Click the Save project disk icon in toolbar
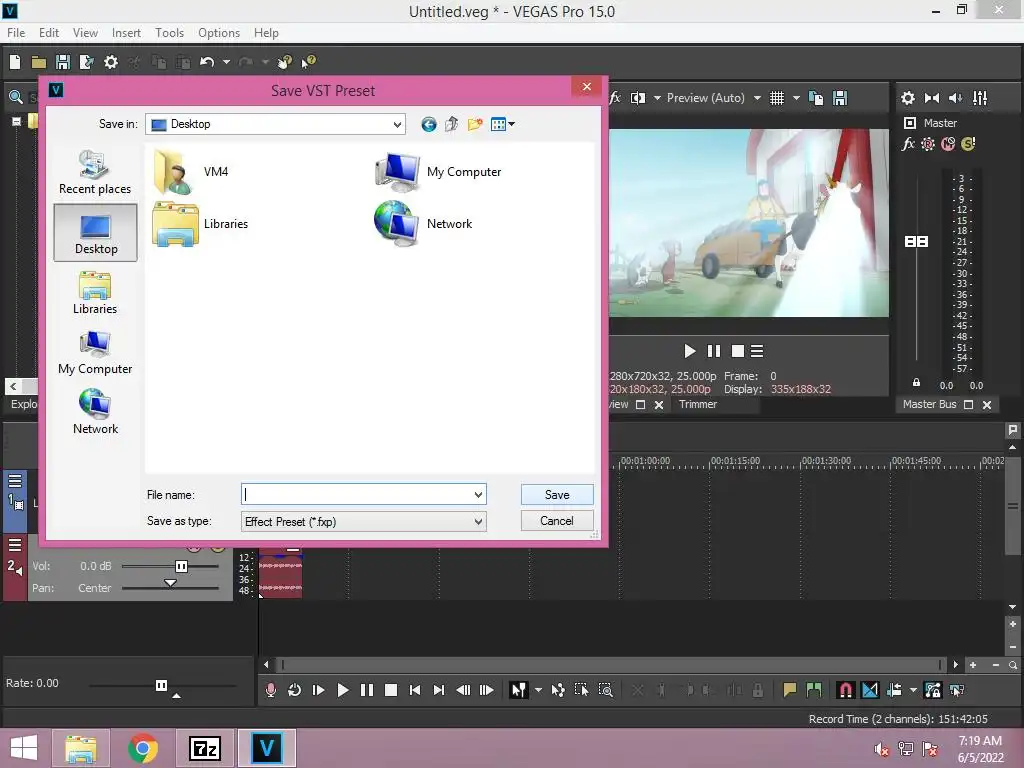The width and height of the screenshot is (1024, 768). 63,62
